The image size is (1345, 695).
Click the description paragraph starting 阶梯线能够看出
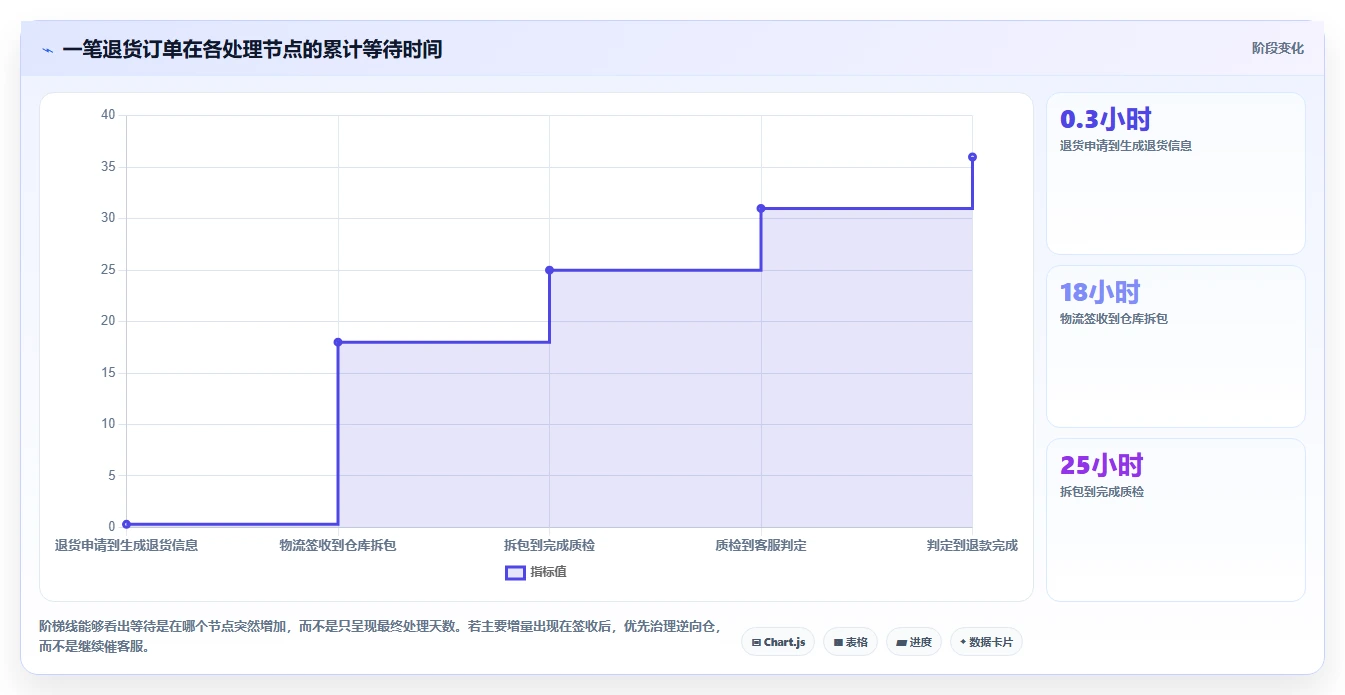click(x=380, y=636)
